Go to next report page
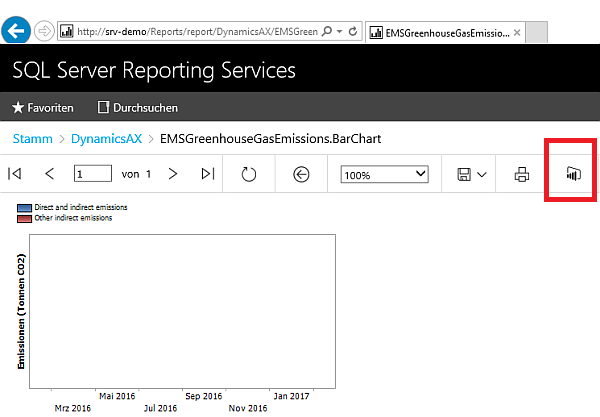The width and height of the screenshot is (600, 417). pos(173,174)
